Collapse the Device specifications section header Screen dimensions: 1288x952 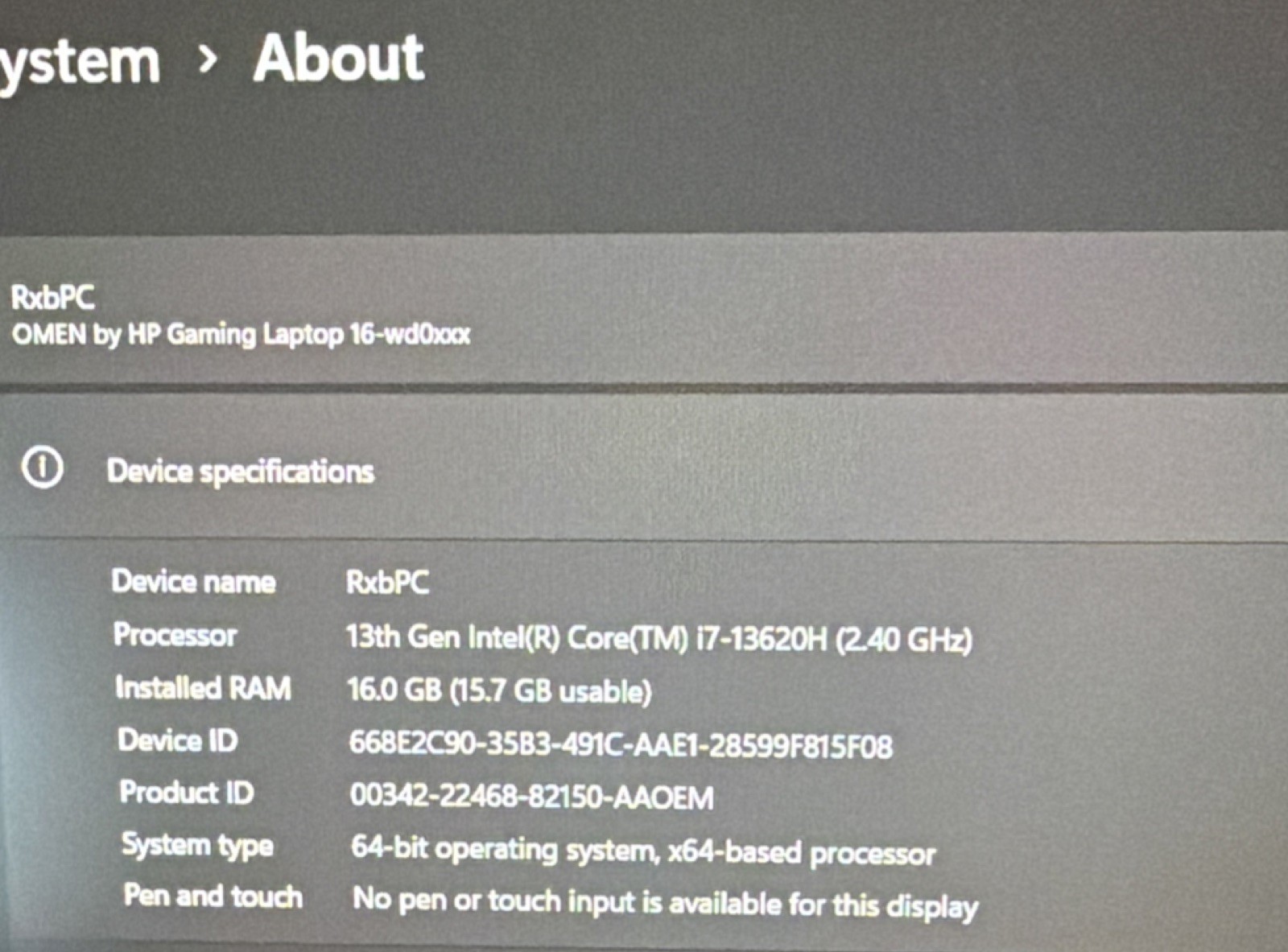(644, 468)
